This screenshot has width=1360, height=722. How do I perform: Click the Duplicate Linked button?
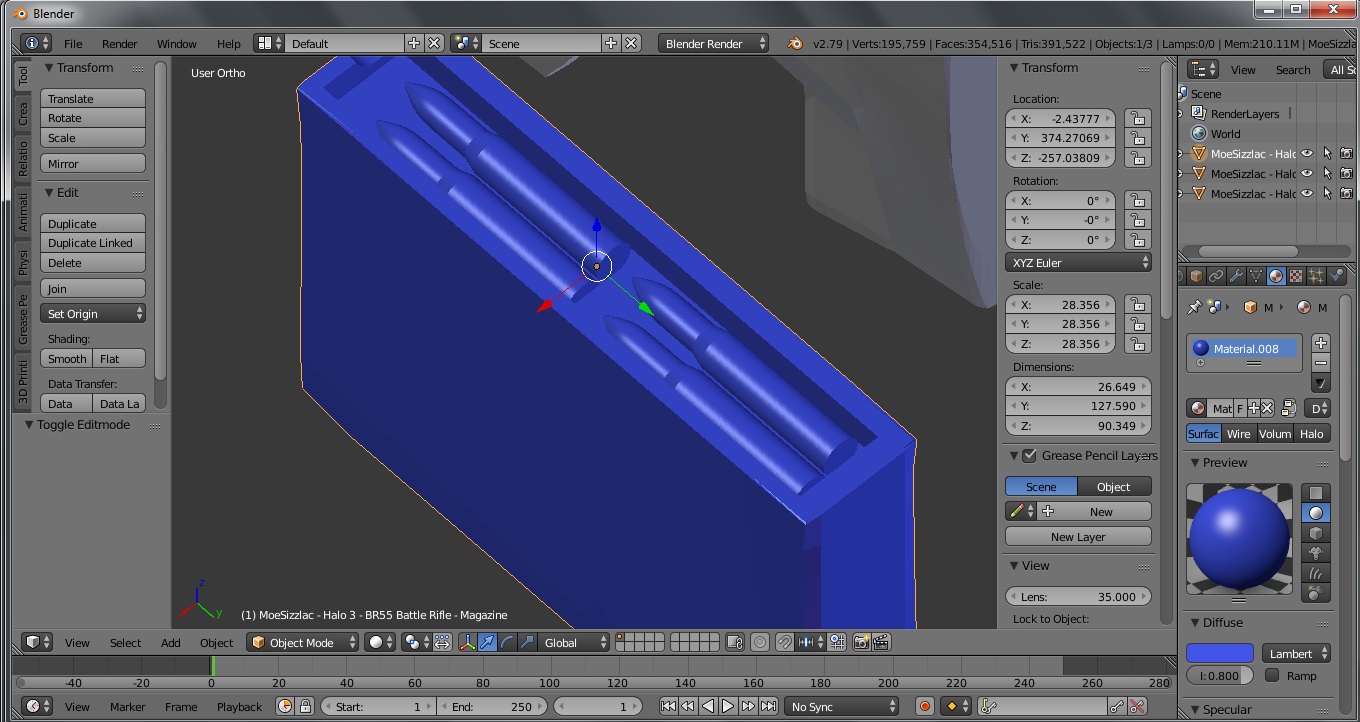(x=93, y=243)
